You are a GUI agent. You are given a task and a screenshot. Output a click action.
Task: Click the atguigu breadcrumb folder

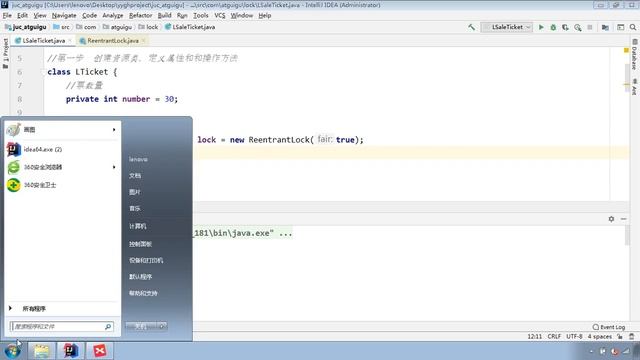pyautogui.click(x=117, y=27)
